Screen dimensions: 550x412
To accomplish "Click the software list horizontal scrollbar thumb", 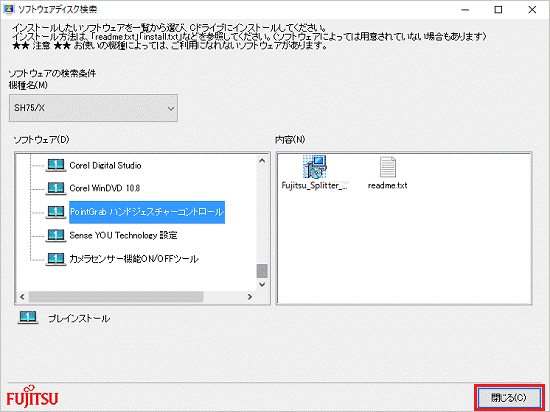I will [116, 297].
